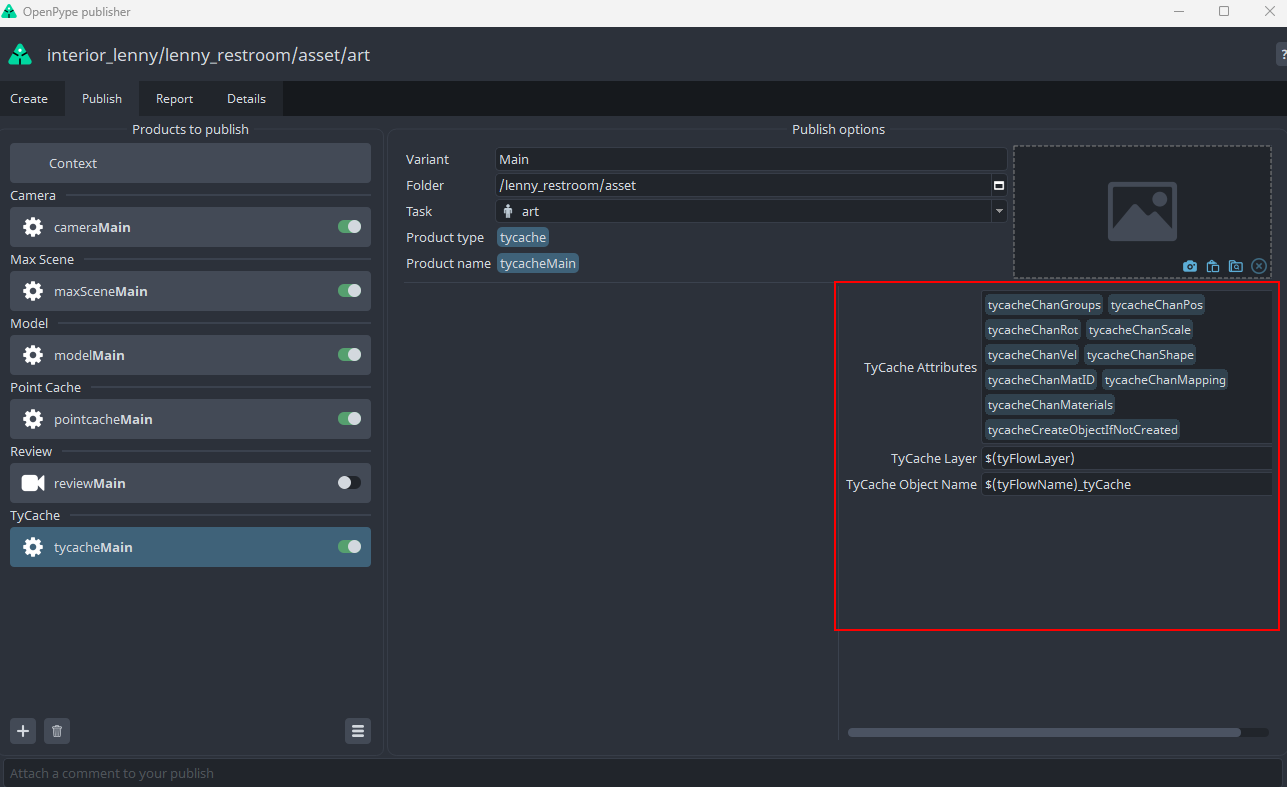1287x787 pixels.
Task: Click the plus icon to add product
Action: click(23, 731)
